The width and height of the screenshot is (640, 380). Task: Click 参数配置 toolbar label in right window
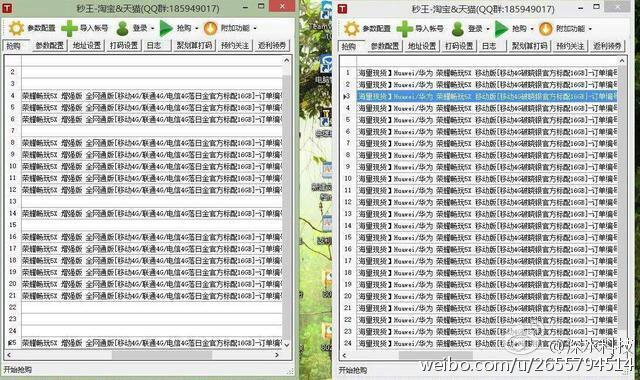coord(376,29)
